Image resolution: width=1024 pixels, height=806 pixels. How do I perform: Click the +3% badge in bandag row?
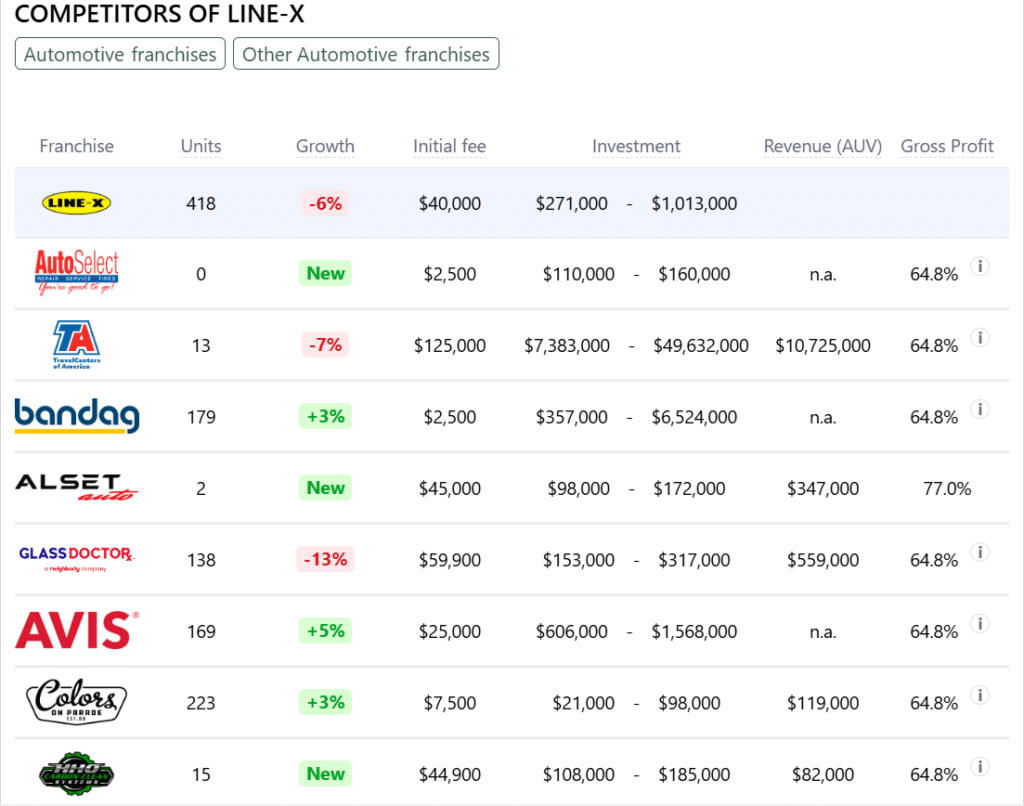[325, 416]
